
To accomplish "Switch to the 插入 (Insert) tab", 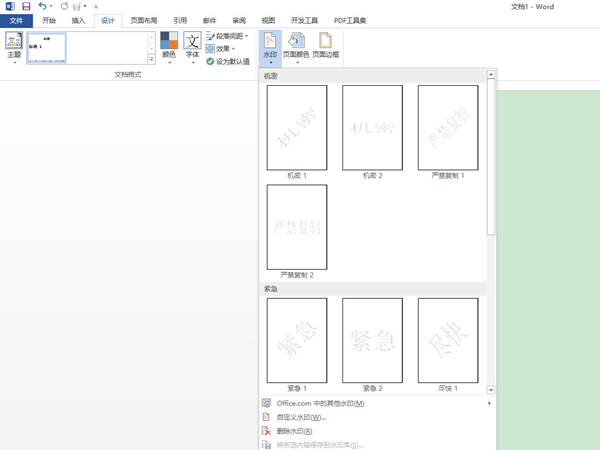I will 78,20.
